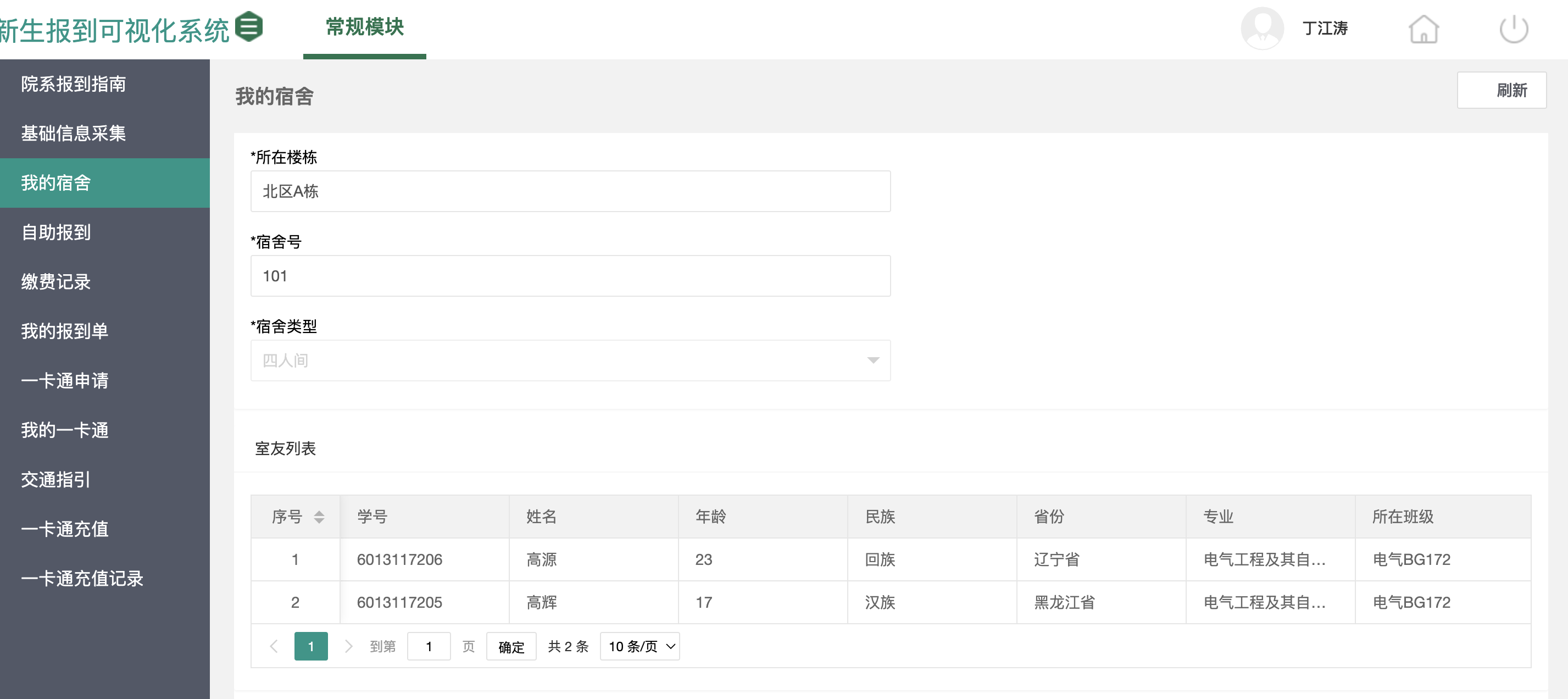Select the 常规模块 tab

pyautogui.click(x=365, y=27)
